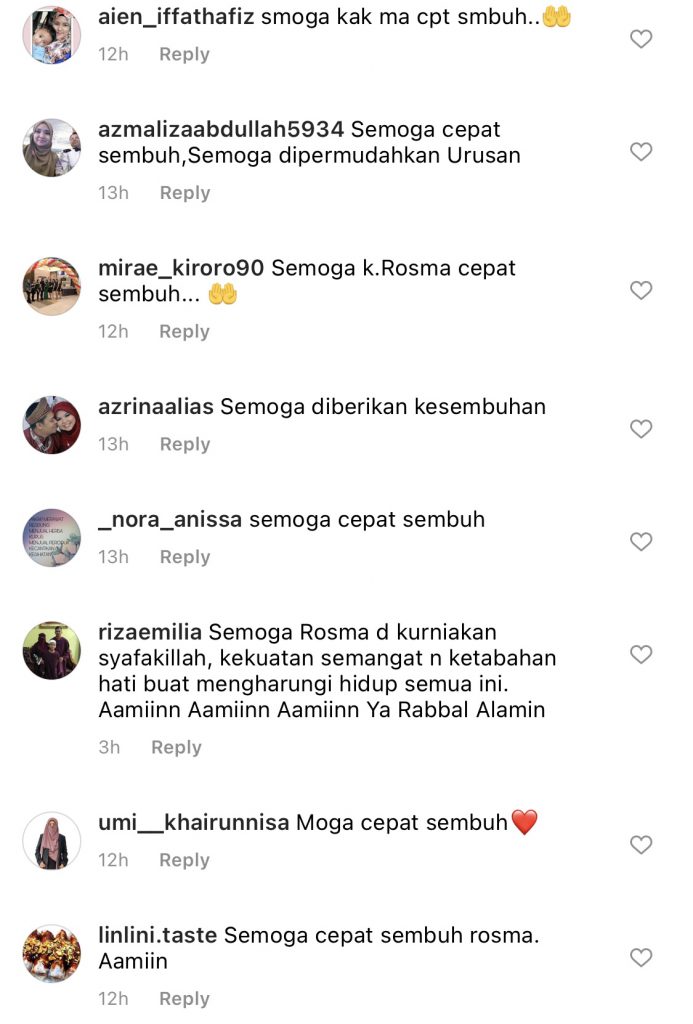Like umi__khairunnisa's comment
The width and height of the screenshot is (693, 1024).
point(641,844)
